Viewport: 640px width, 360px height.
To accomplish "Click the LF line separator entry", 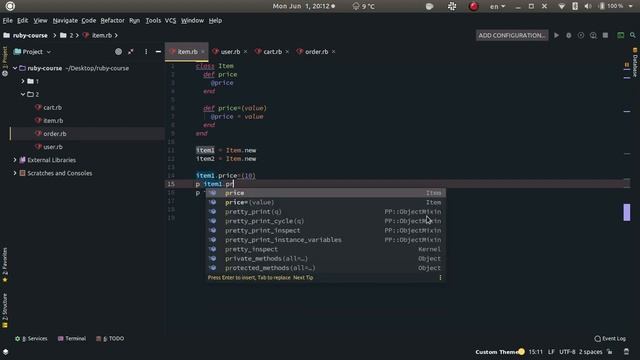I will pos(551,352).
